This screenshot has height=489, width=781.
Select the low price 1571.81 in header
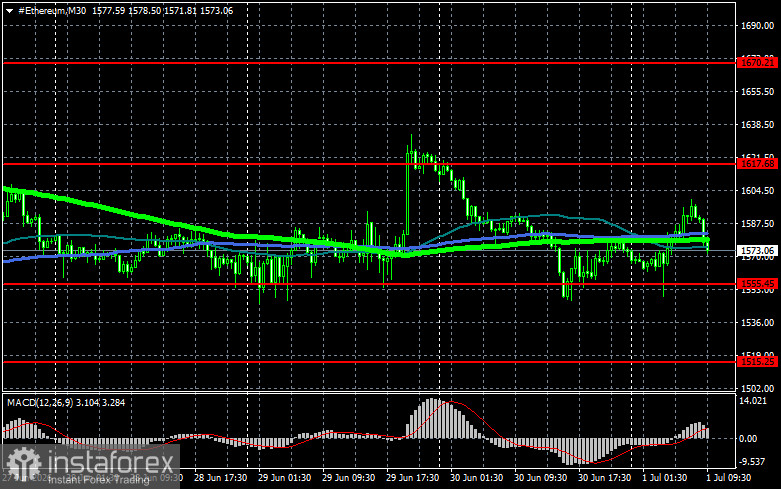click(x=180, y=10)
